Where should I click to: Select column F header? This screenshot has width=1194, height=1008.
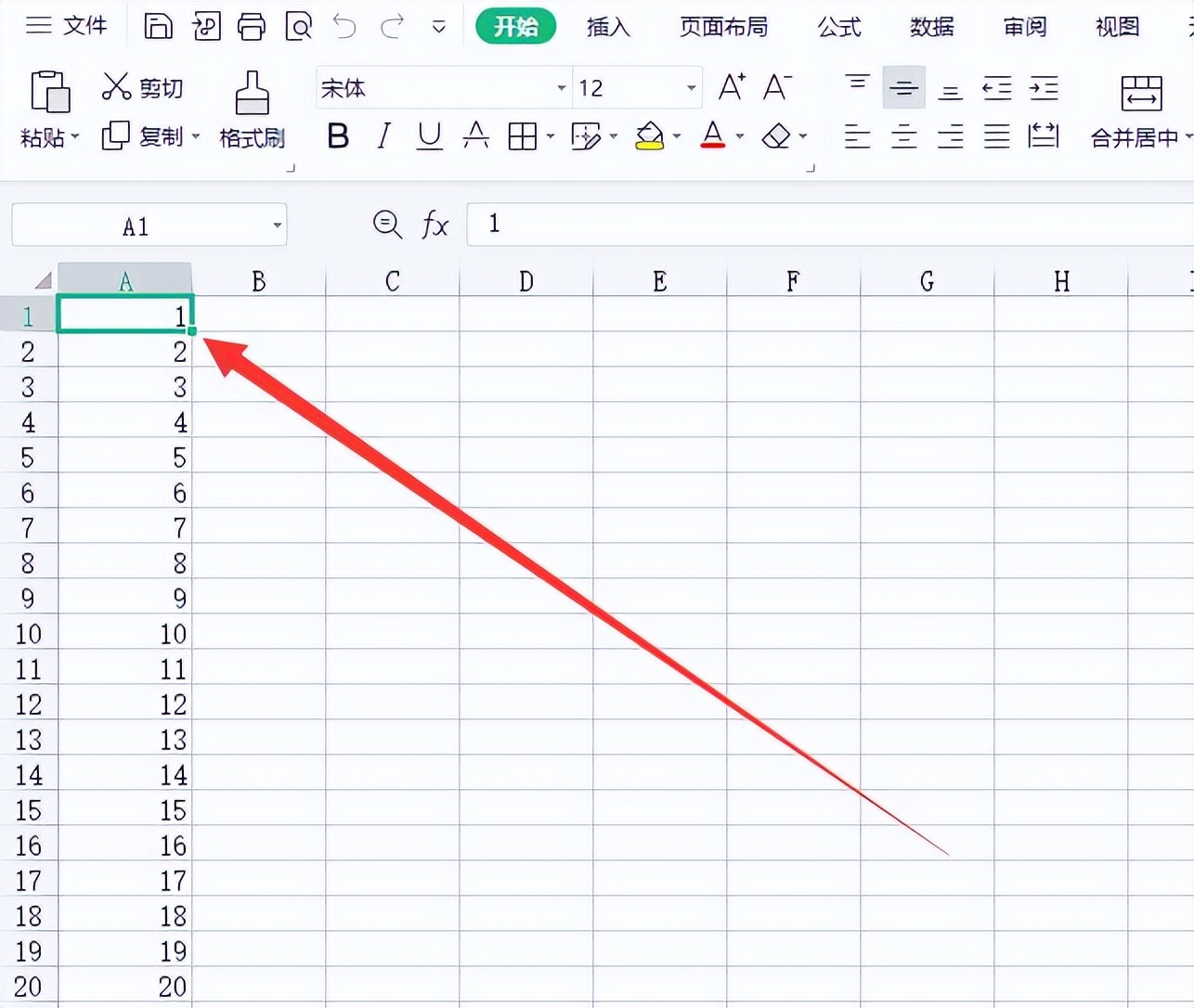793,280
